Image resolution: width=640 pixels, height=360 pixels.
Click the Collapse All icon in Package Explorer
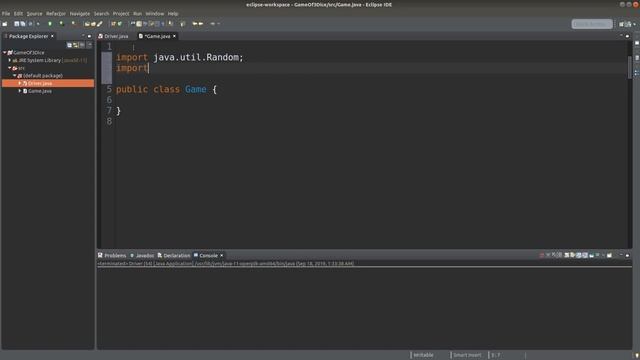pyautogui.click(x=69, y=45)
